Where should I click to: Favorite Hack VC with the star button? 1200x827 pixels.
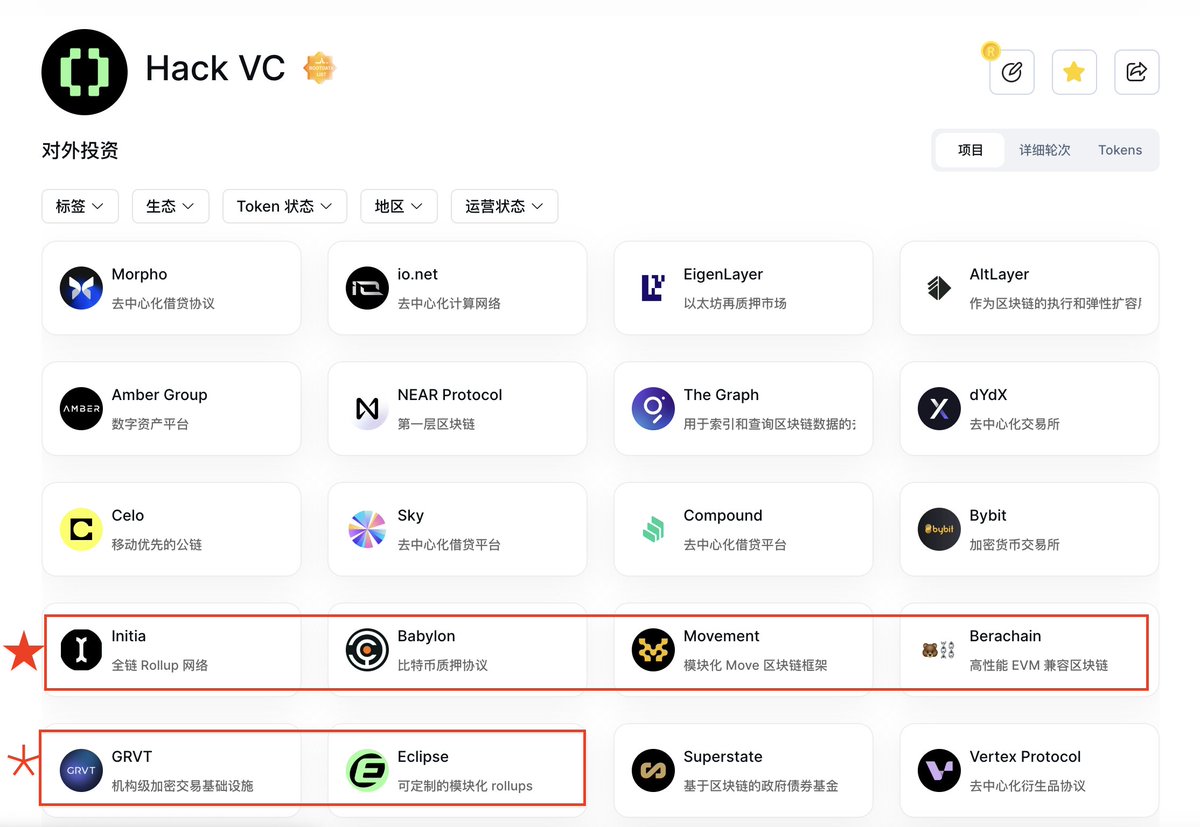click(1074, 72)
